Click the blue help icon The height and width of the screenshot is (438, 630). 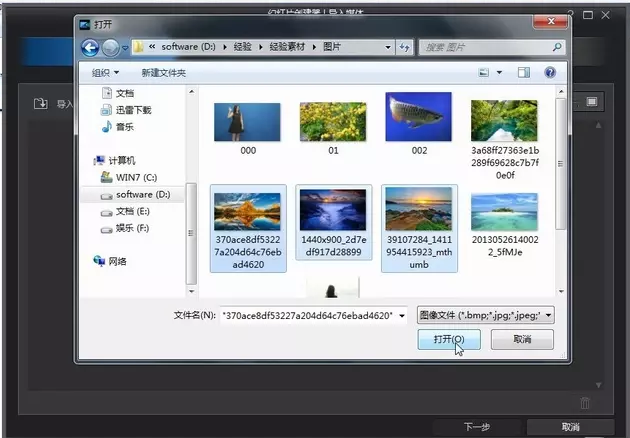pos(550,72)
